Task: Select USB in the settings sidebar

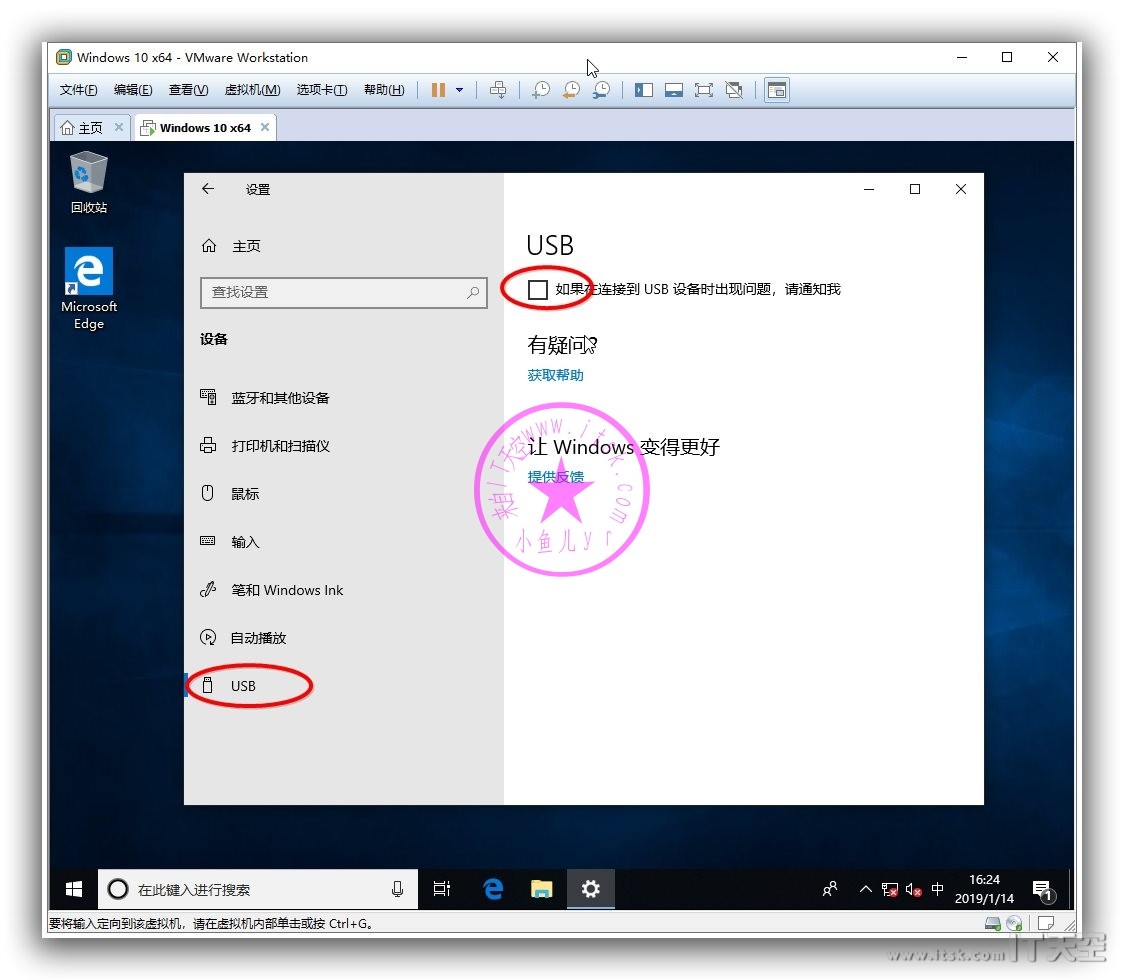Action: [x=344, y=686]
